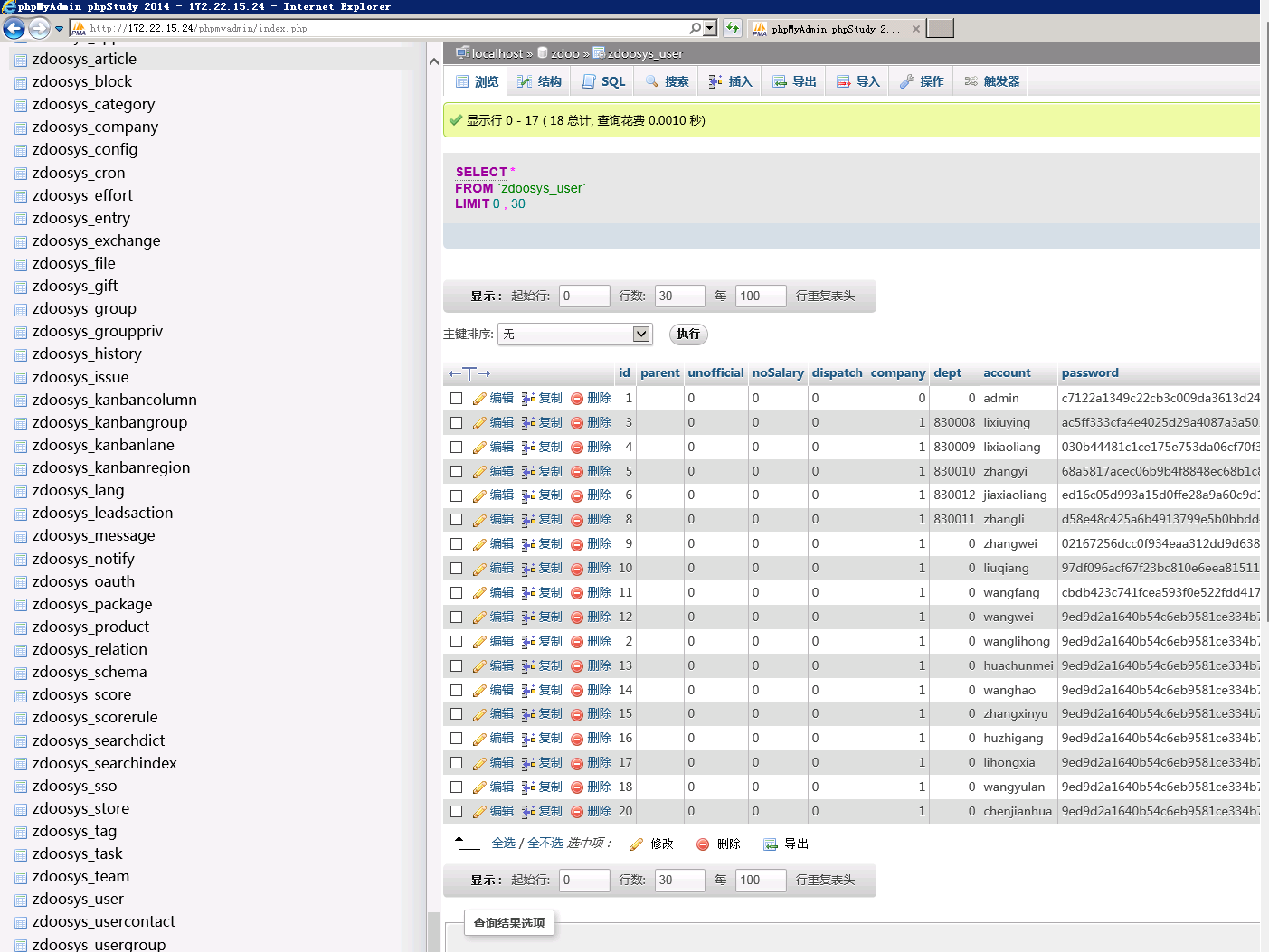Click the zdoosys_user table icon in sidebar
1269x952 pixels.
coord(21,900)
